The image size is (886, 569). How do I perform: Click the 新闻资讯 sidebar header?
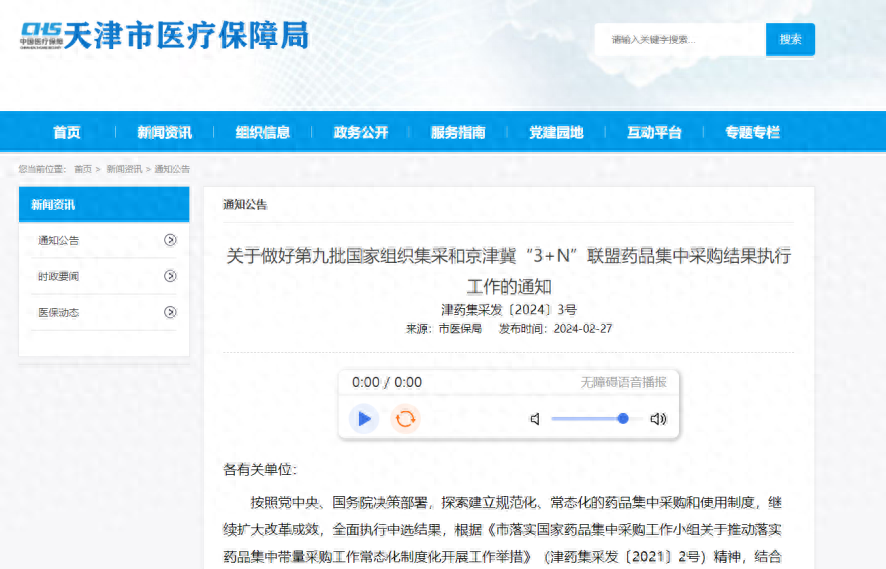pyautogui.click(x=104, y=205)
